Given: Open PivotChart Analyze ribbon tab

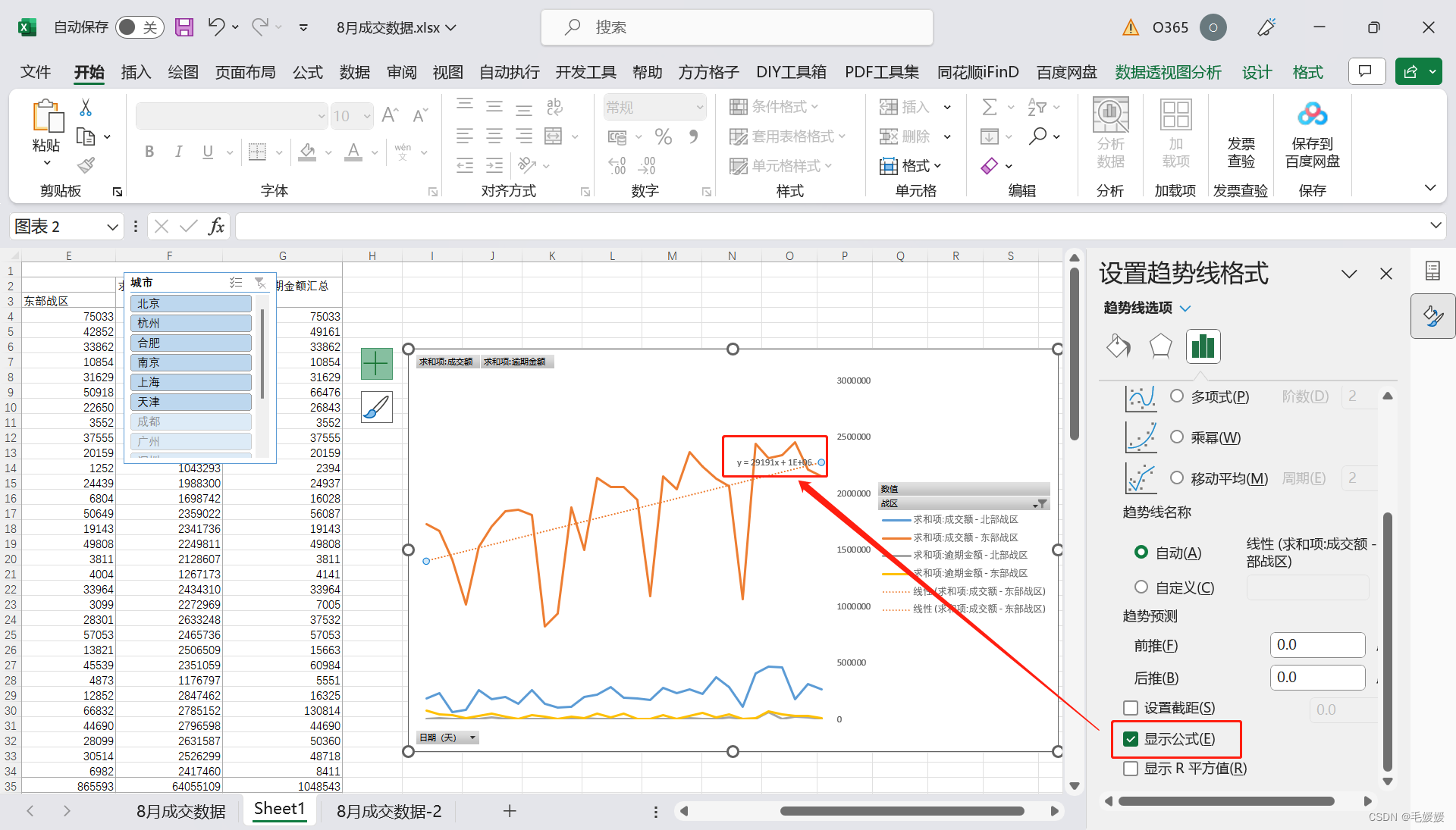Looking at the screenshot, I should pyautogui.click(x=1168, y=72).
